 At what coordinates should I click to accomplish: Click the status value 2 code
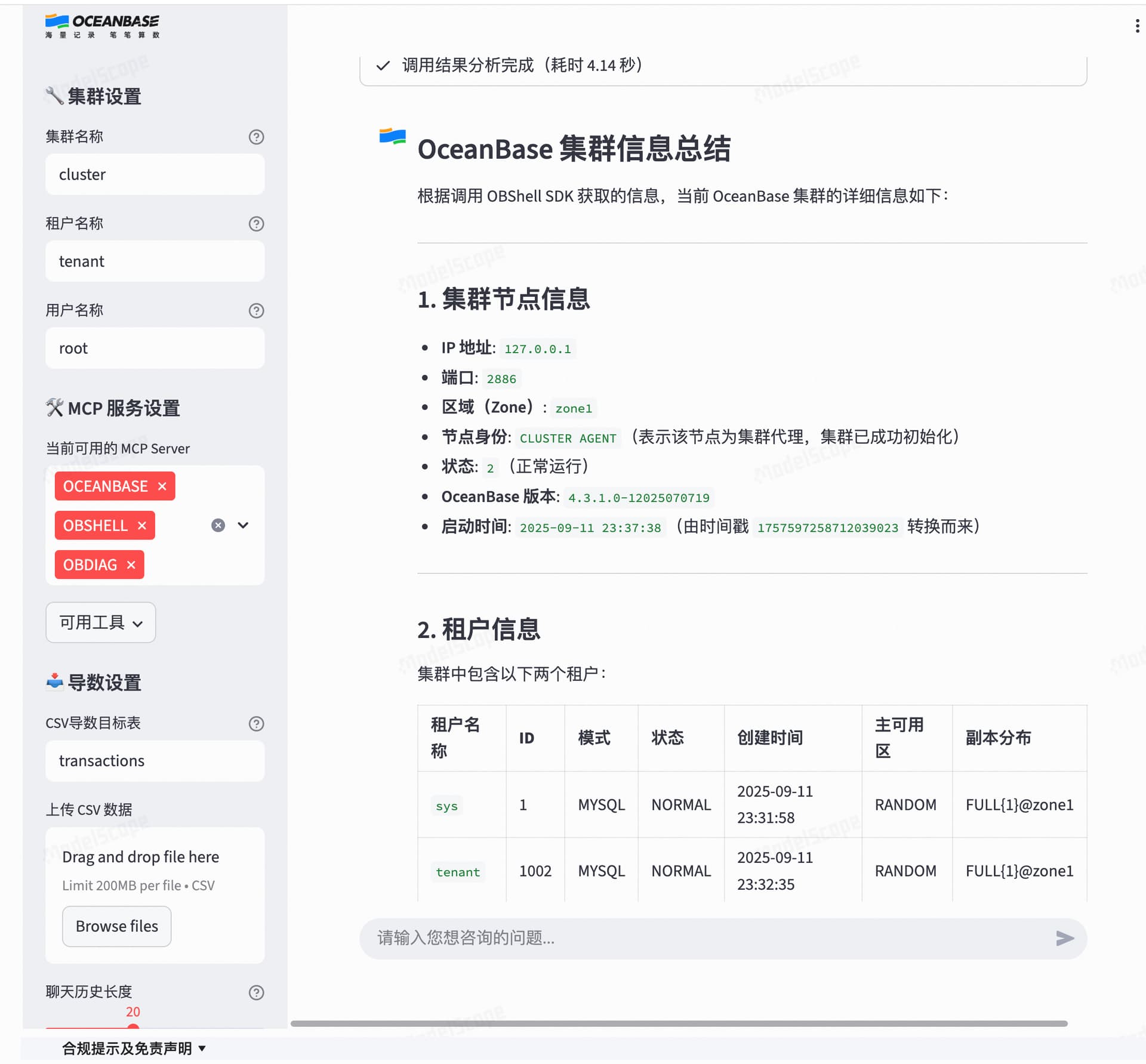click(490, 468)
